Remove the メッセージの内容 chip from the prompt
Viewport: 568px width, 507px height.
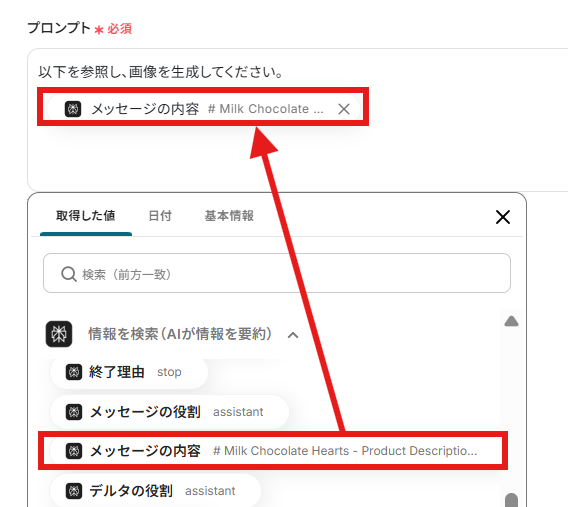344,109
